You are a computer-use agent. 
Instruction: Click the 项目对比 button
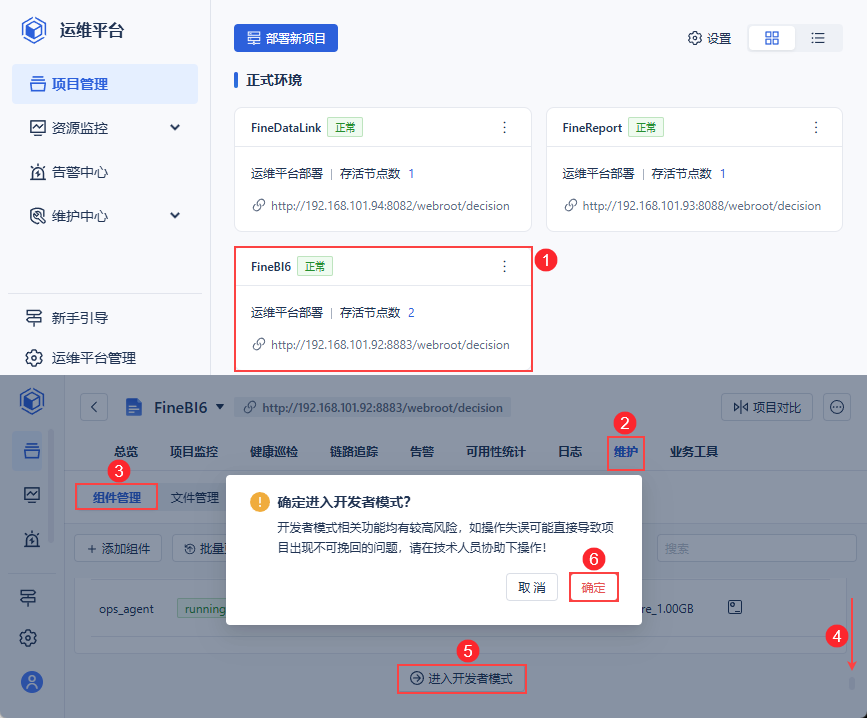pyautogui.click(x=766, y=407)
